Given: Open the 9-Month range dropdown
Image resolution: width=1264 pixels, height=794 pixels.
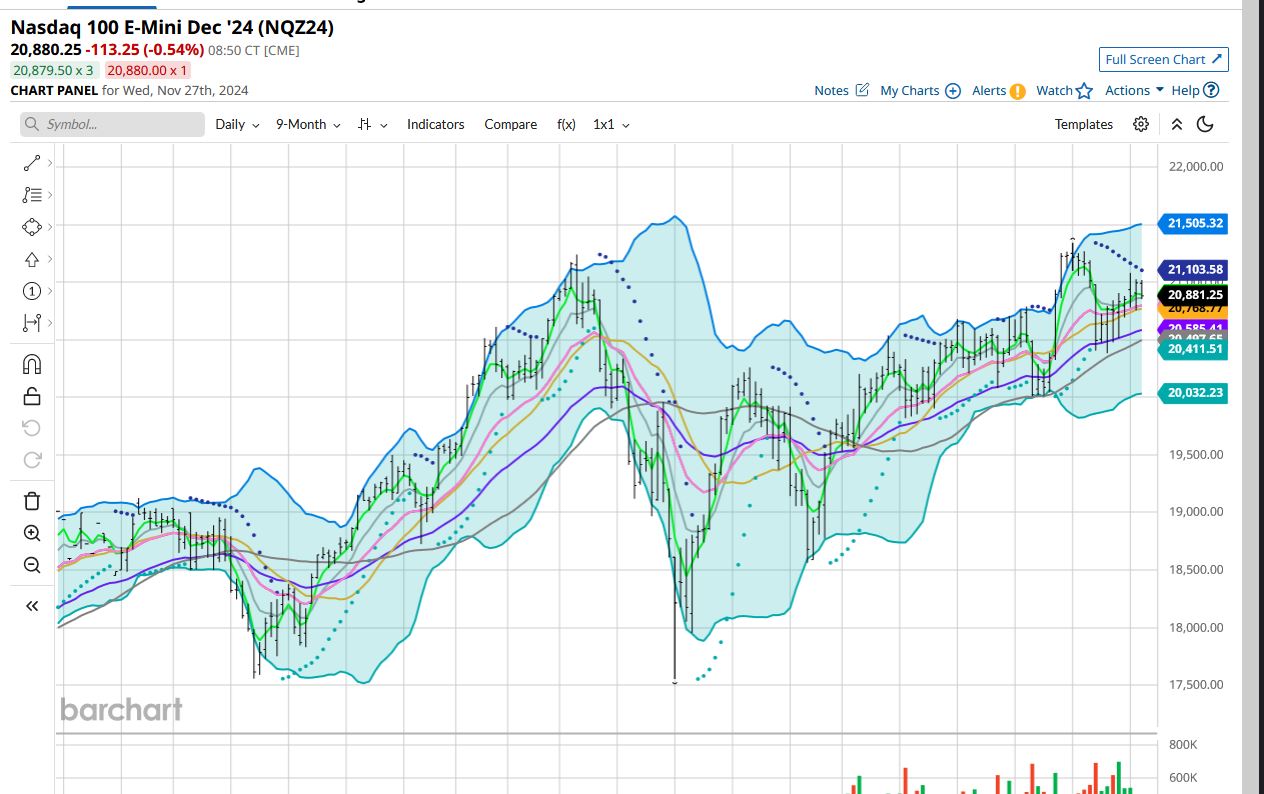Looking at the screenshot, I should click(308, 124).
